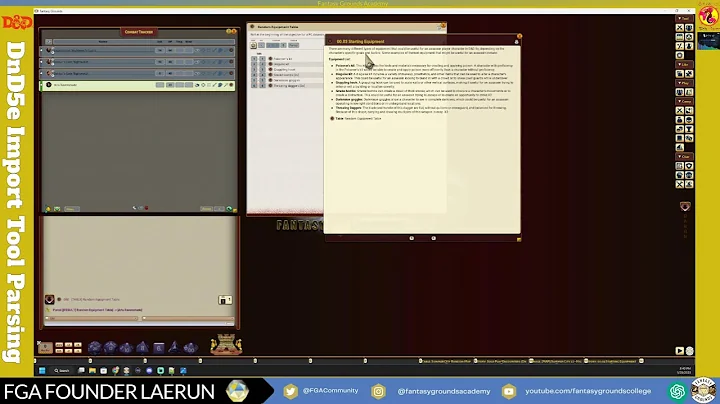Select the Darkvision goggles table row
Screen dimensions: 720x404
[286, 80]
